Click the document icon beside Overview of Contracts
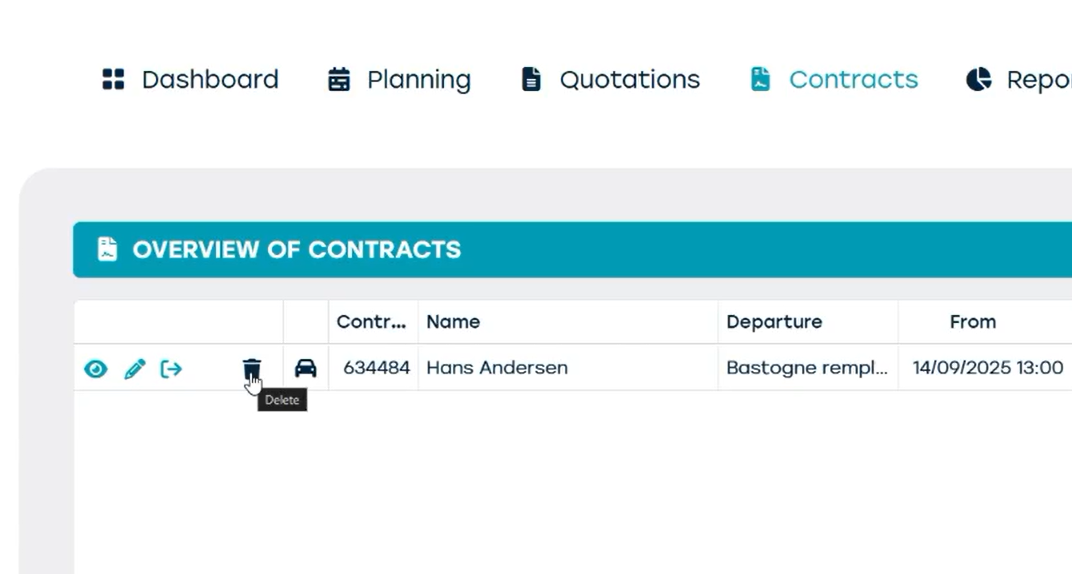The height and width of the screenshot is (574, 1072). pyautogui.click(x=107, y=249)
